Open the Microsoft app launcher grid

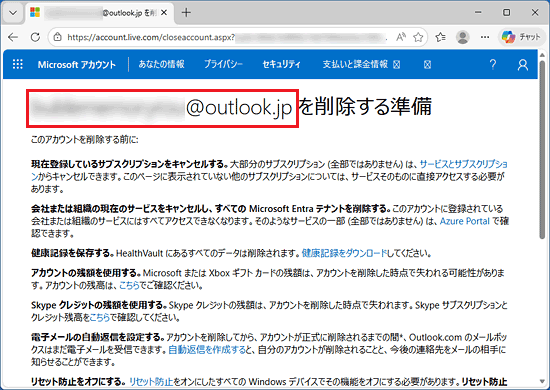[x=18, y=64]
